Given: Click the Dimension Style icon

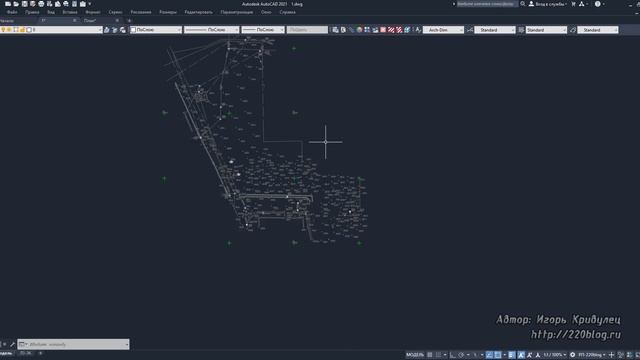Looking at the screenshot, I should click(470, 30).
